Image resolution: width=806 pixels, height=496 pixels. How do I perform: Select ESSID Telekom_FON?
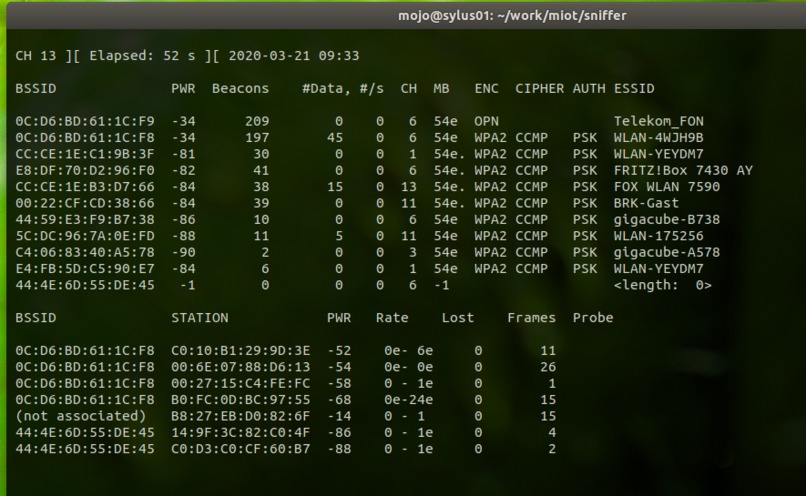pyautogui.click(x=658, y=121)
